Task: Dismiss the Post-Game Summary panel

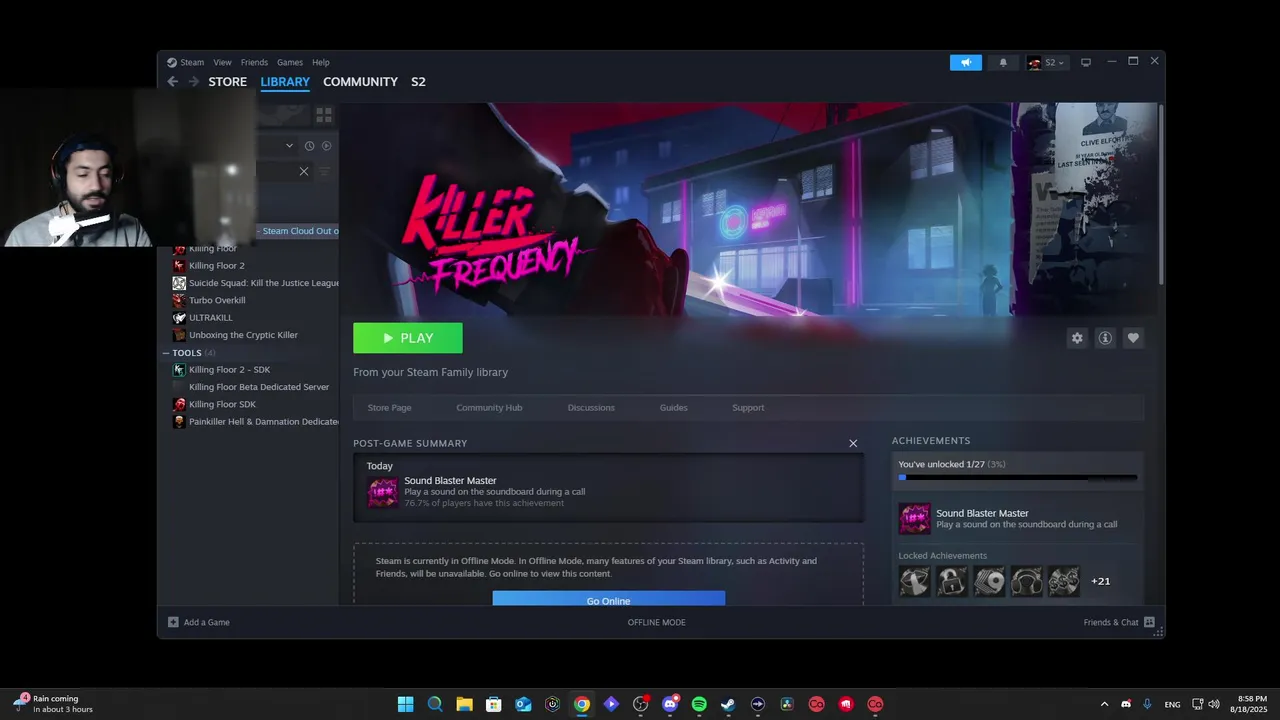Action: pos(853,443)
